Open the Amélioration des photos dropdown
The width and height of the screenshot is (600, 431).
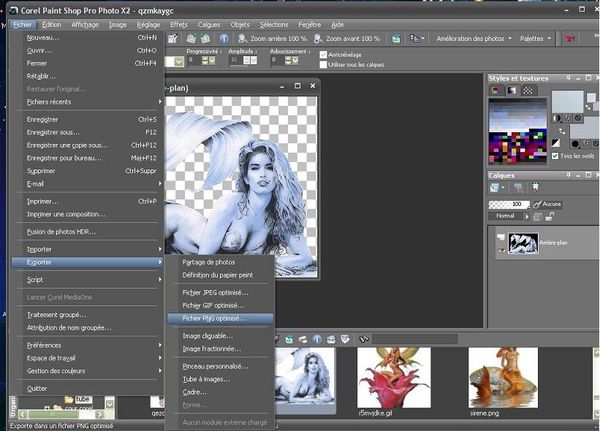[x=474, y=39]
